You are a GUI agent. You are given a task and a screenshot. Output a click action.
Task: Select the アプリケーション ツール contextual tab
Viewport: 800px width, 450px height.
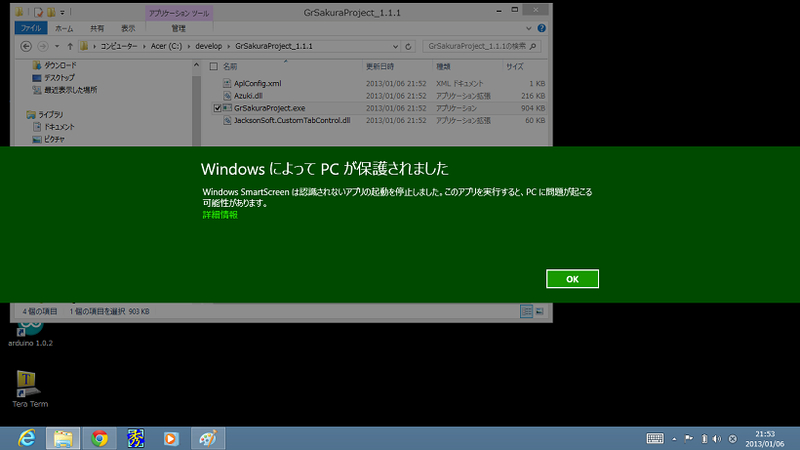pos(179,13)
